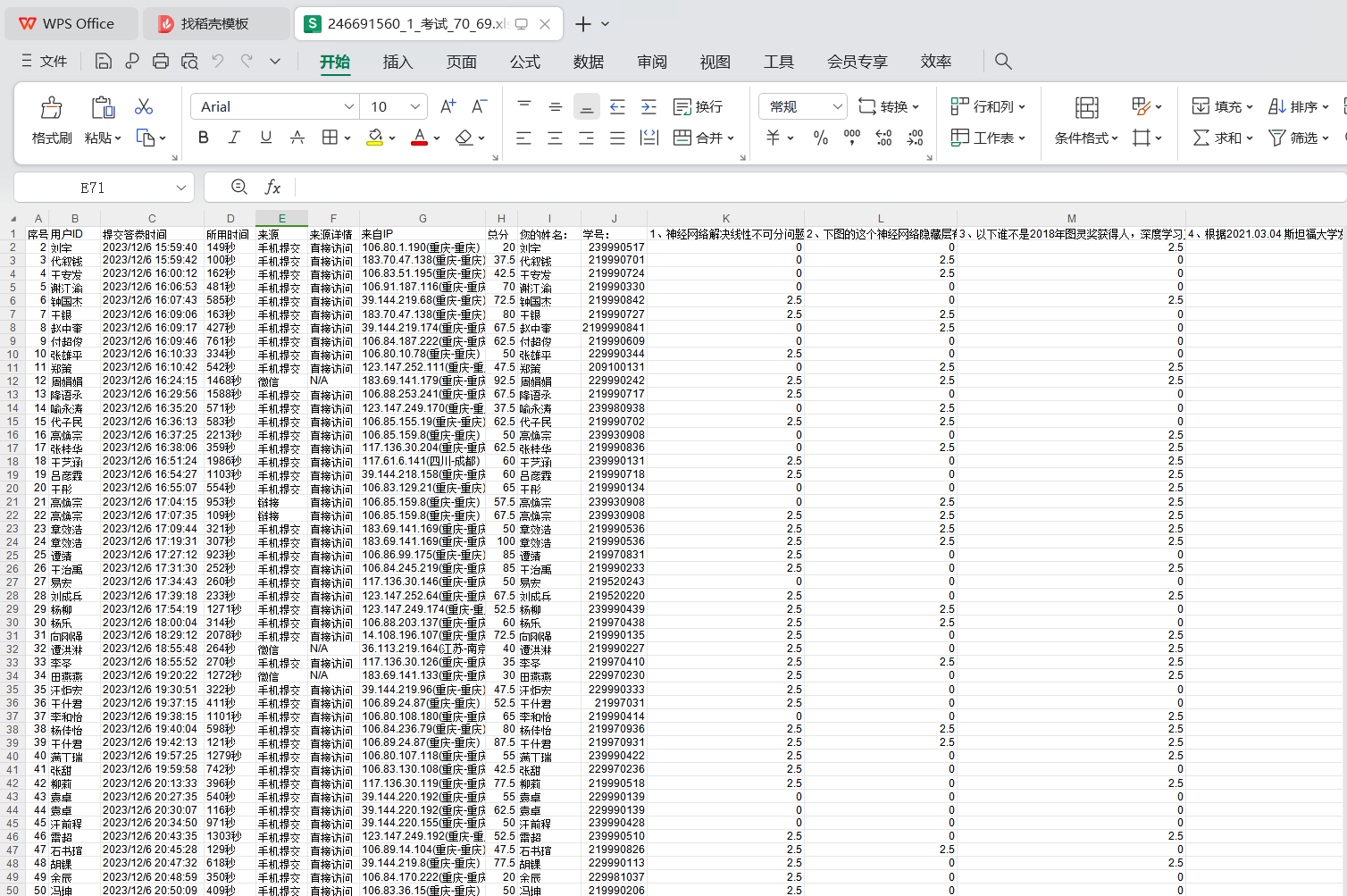Click the 筛选 (Filter) button
The height and width of the screenshot is (896, 1347).
(x=1298, y=138)
